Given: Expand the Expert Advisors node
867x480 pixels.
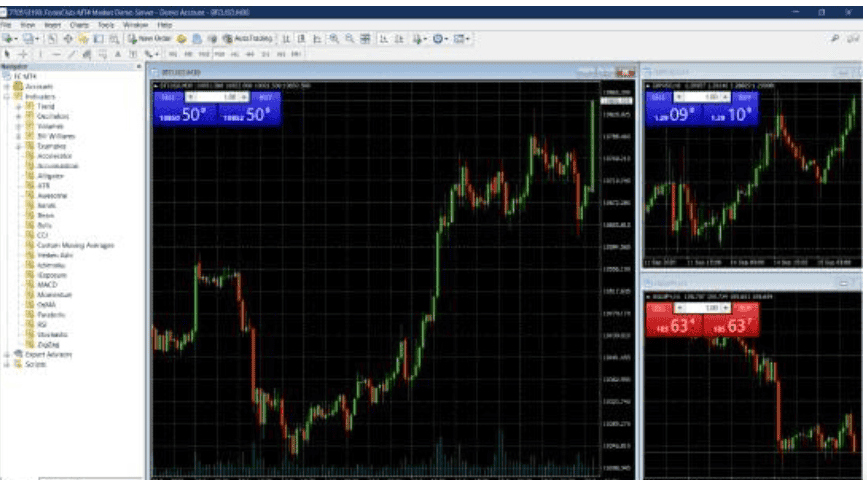Looking at the screenshot, I should 7,354.
